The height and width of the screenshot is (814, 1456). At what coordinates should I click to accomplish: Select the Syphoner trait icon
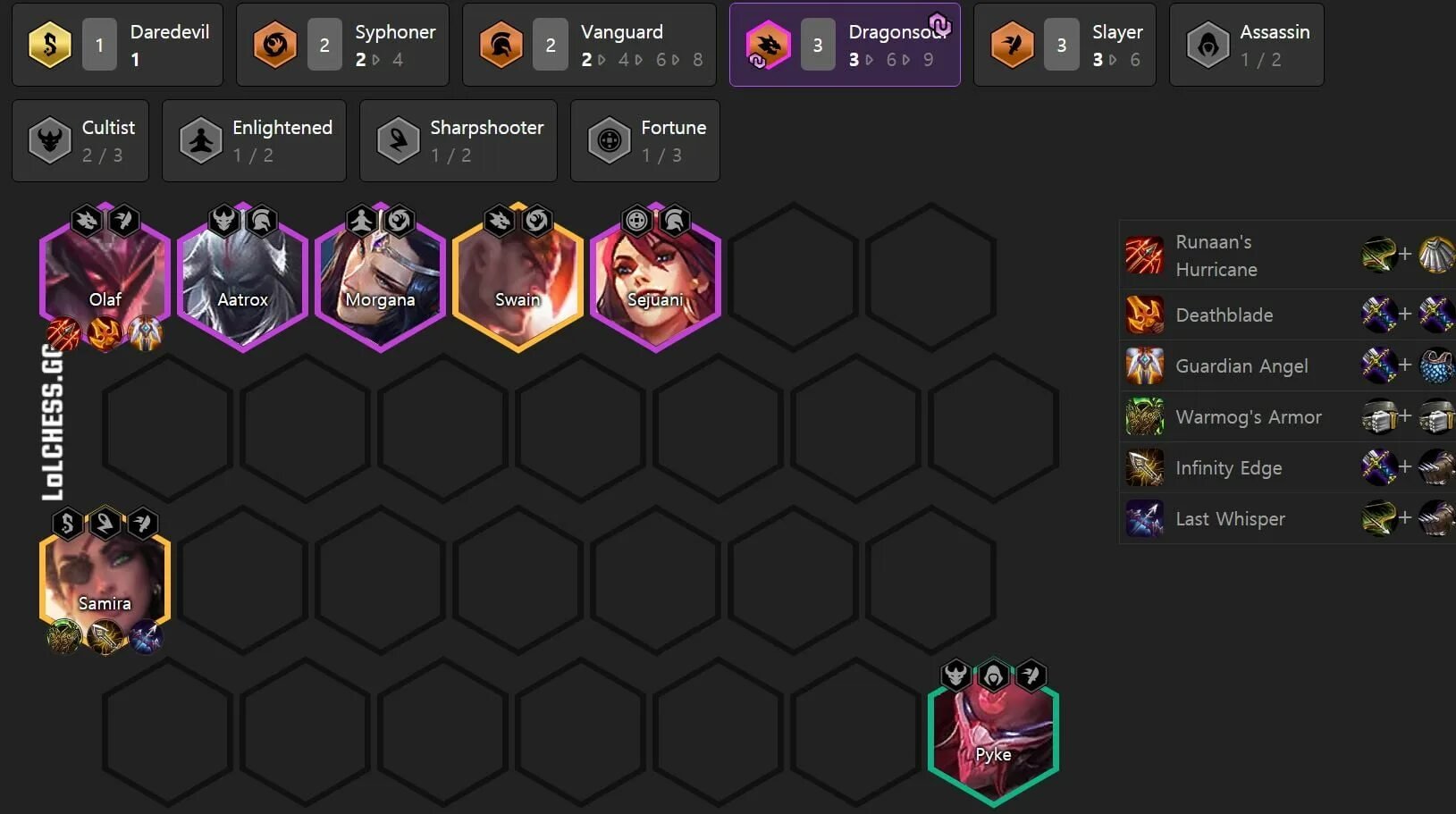(274, 45)
